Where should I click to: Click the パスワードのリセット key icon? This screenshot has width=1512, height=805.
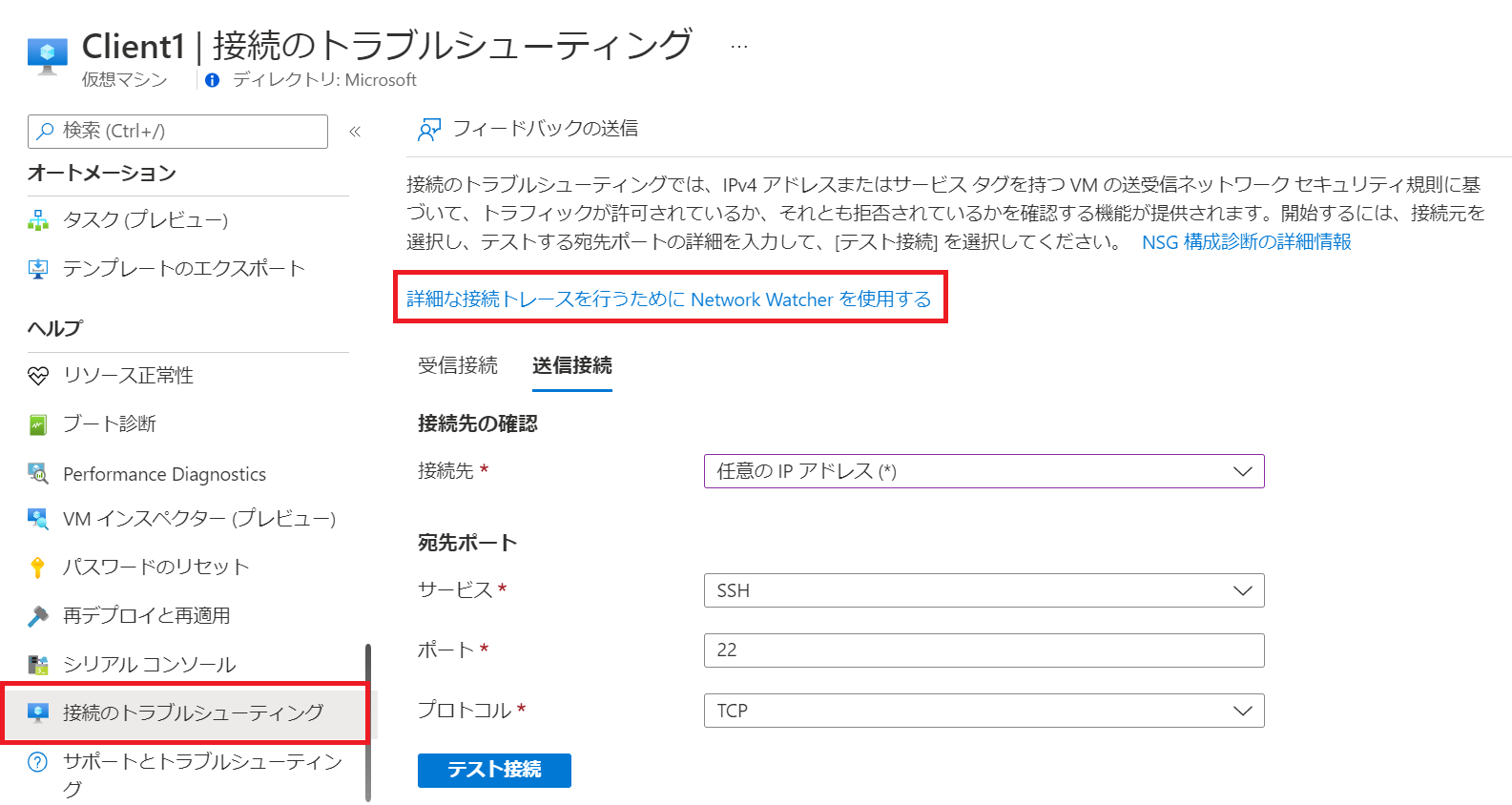coord(38,568)
